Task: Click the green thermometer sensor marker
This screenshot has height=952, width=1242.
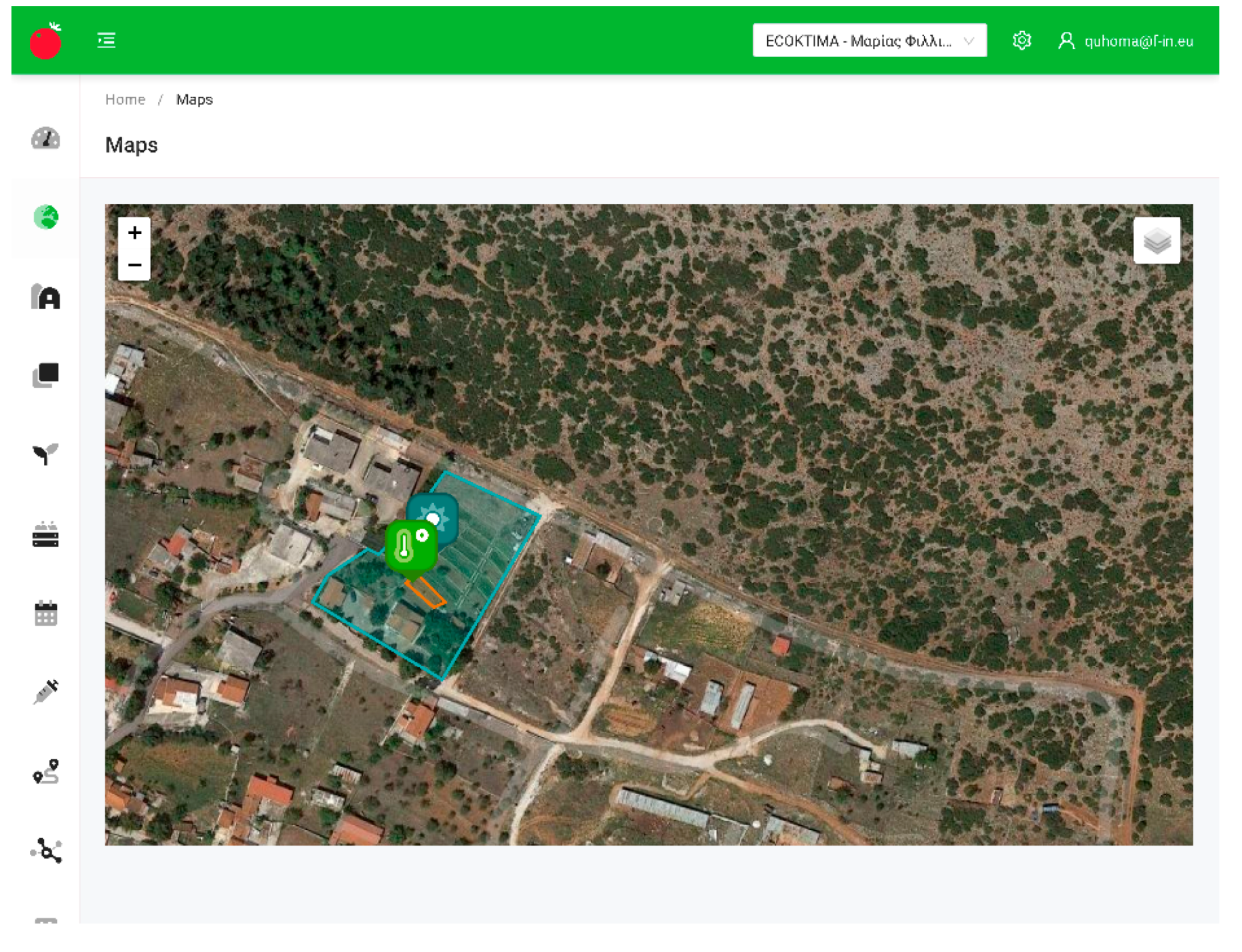Action: point(410,547)
